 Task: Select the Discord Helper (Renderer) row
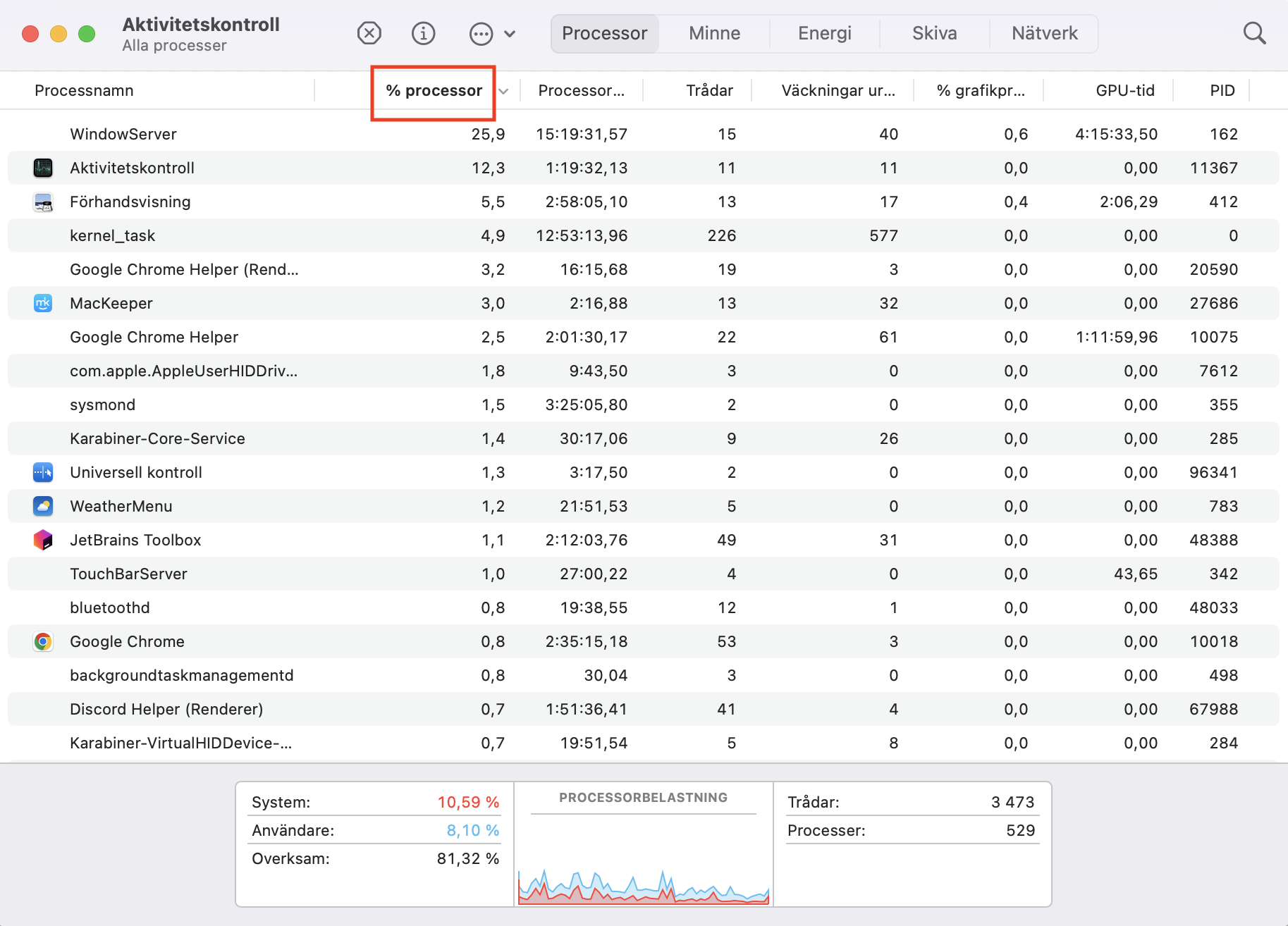click(644, 709)
